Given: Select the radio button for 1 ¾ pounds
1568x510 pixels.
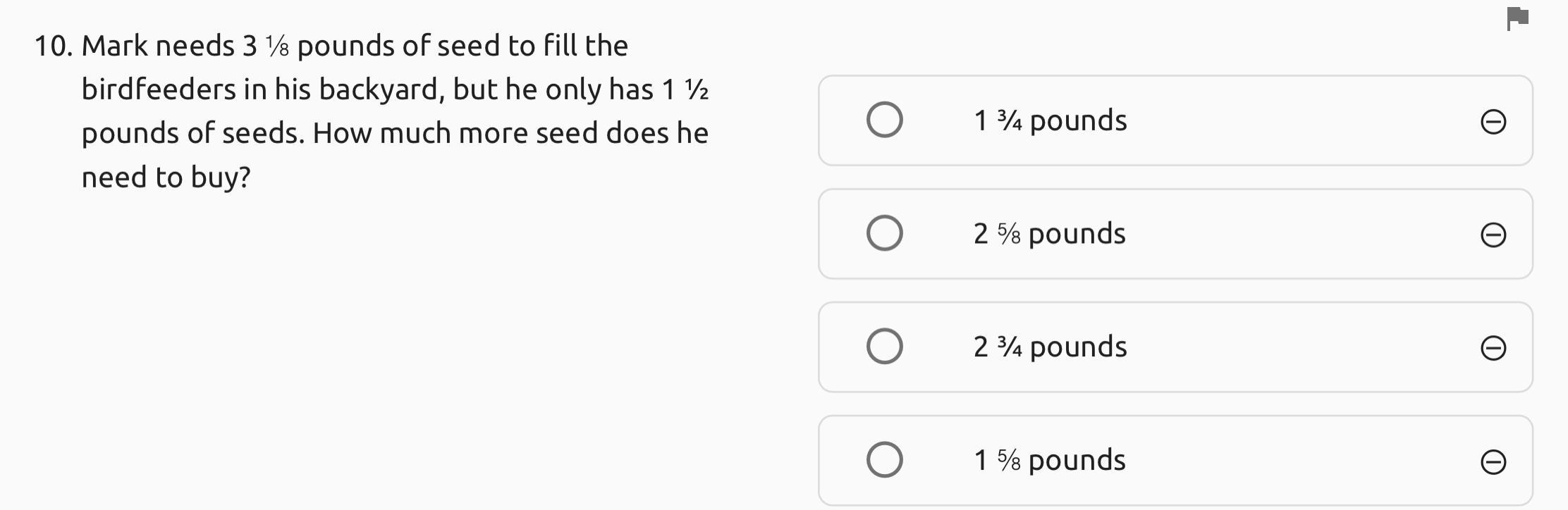Looking at the screenshot, I should pyautogui.click(x=884, y=120).
